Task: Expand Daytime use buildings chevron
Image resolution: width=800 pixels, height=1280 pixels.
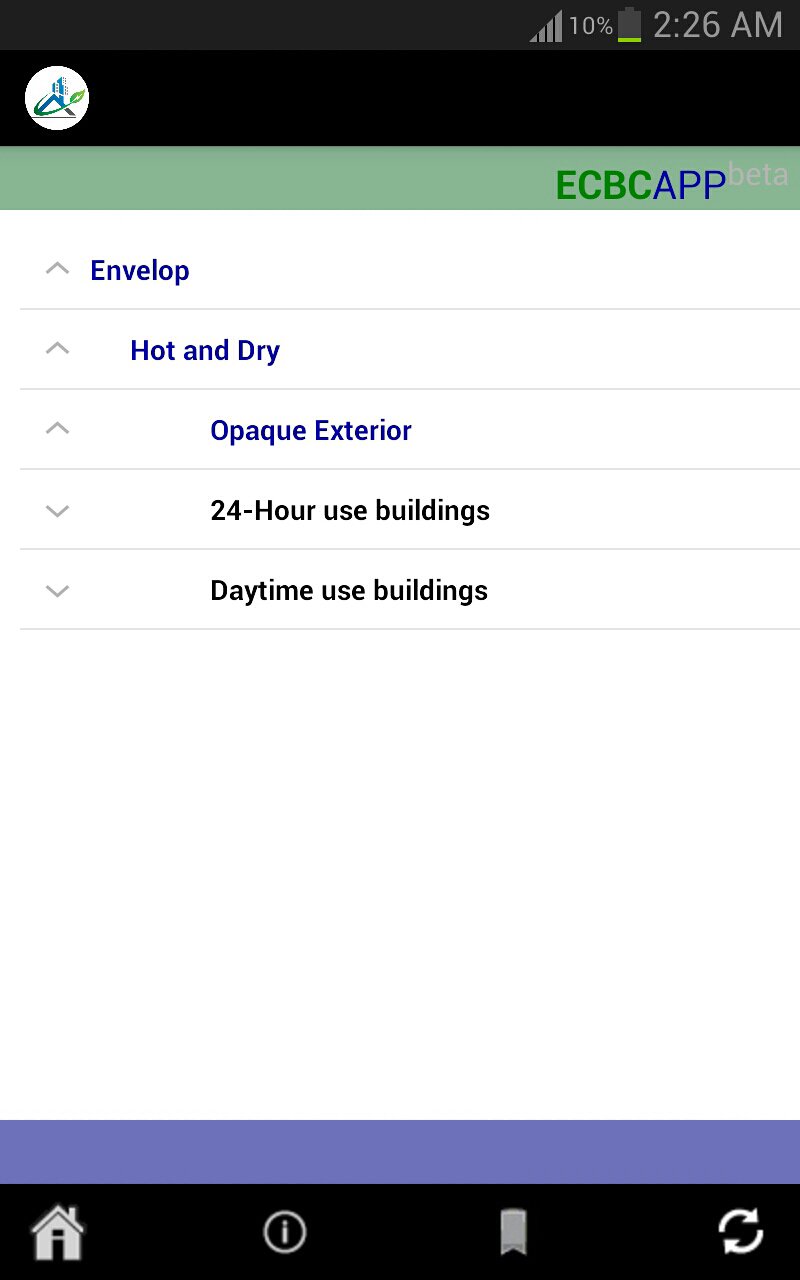Action: 58,591
